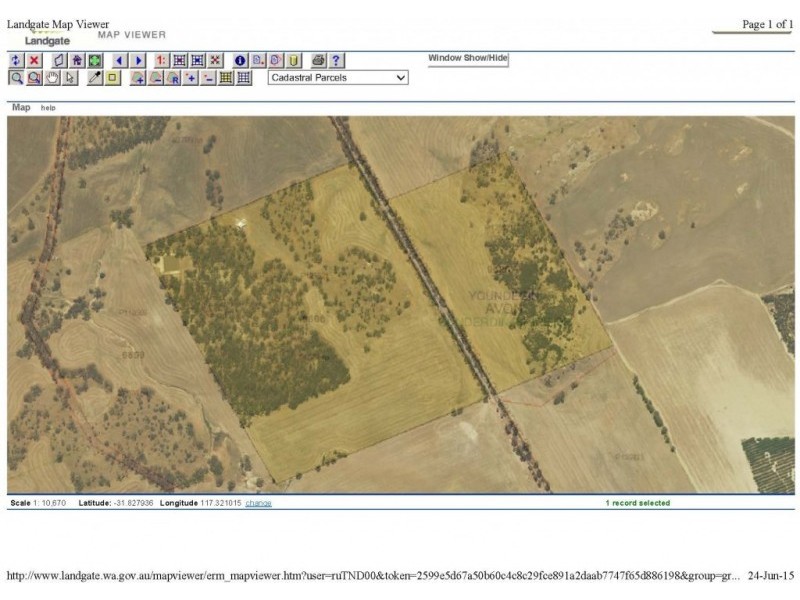
Task: Select the zoom in magnifier tool
Action: 16,77
